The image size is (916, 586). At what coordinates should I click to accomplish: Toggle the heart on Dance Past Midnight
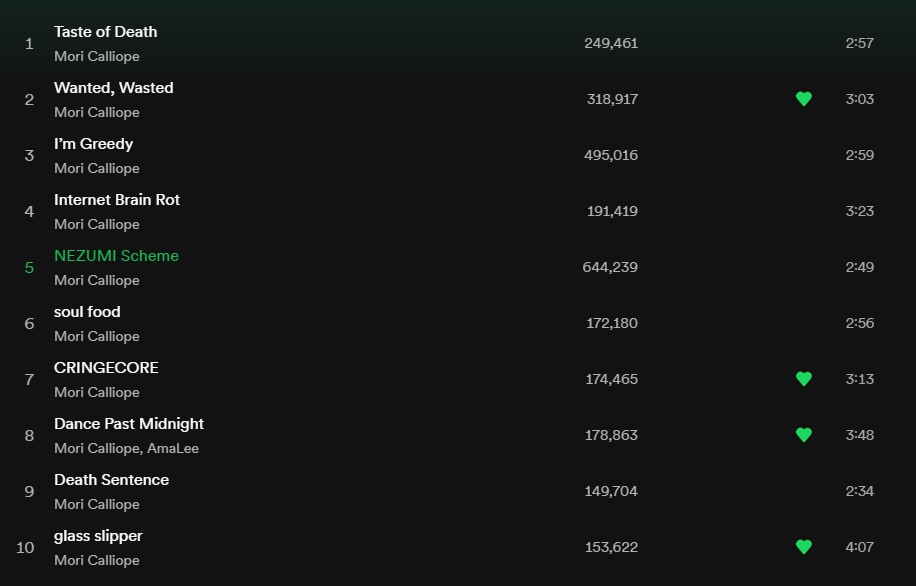(x=804, y=435)
